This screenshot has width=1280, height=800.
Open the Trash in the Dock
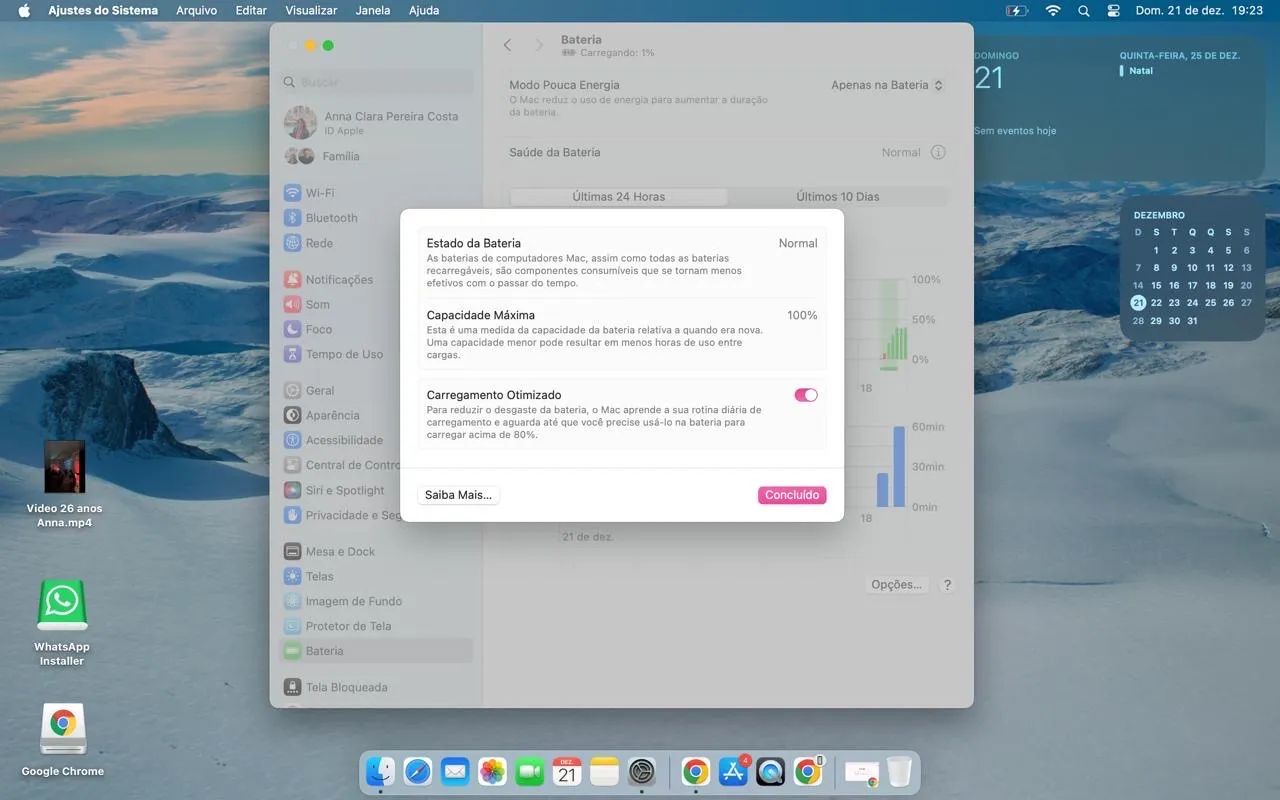[x=899, y=771]
